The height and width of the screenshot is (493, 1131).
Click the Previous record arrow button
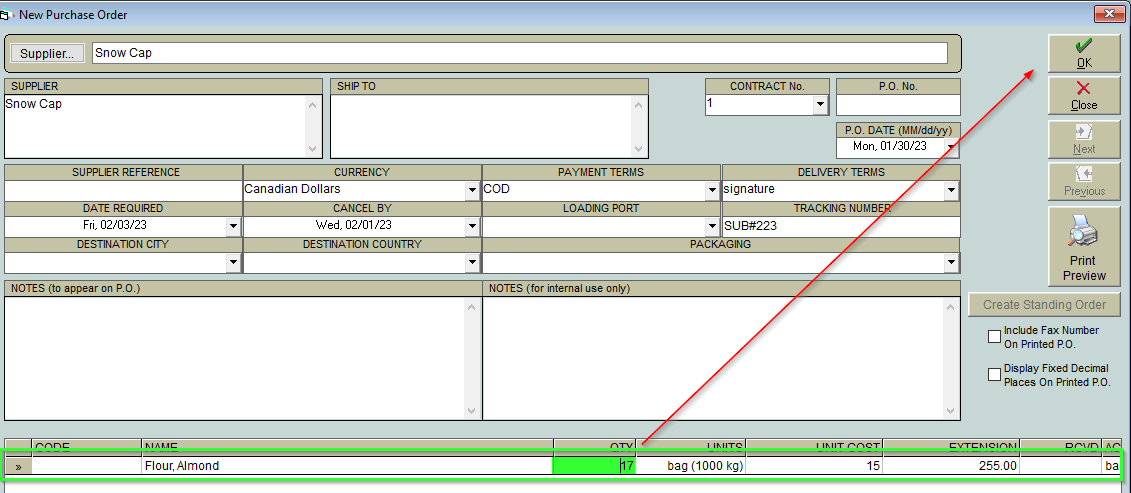coord(1084,182)
